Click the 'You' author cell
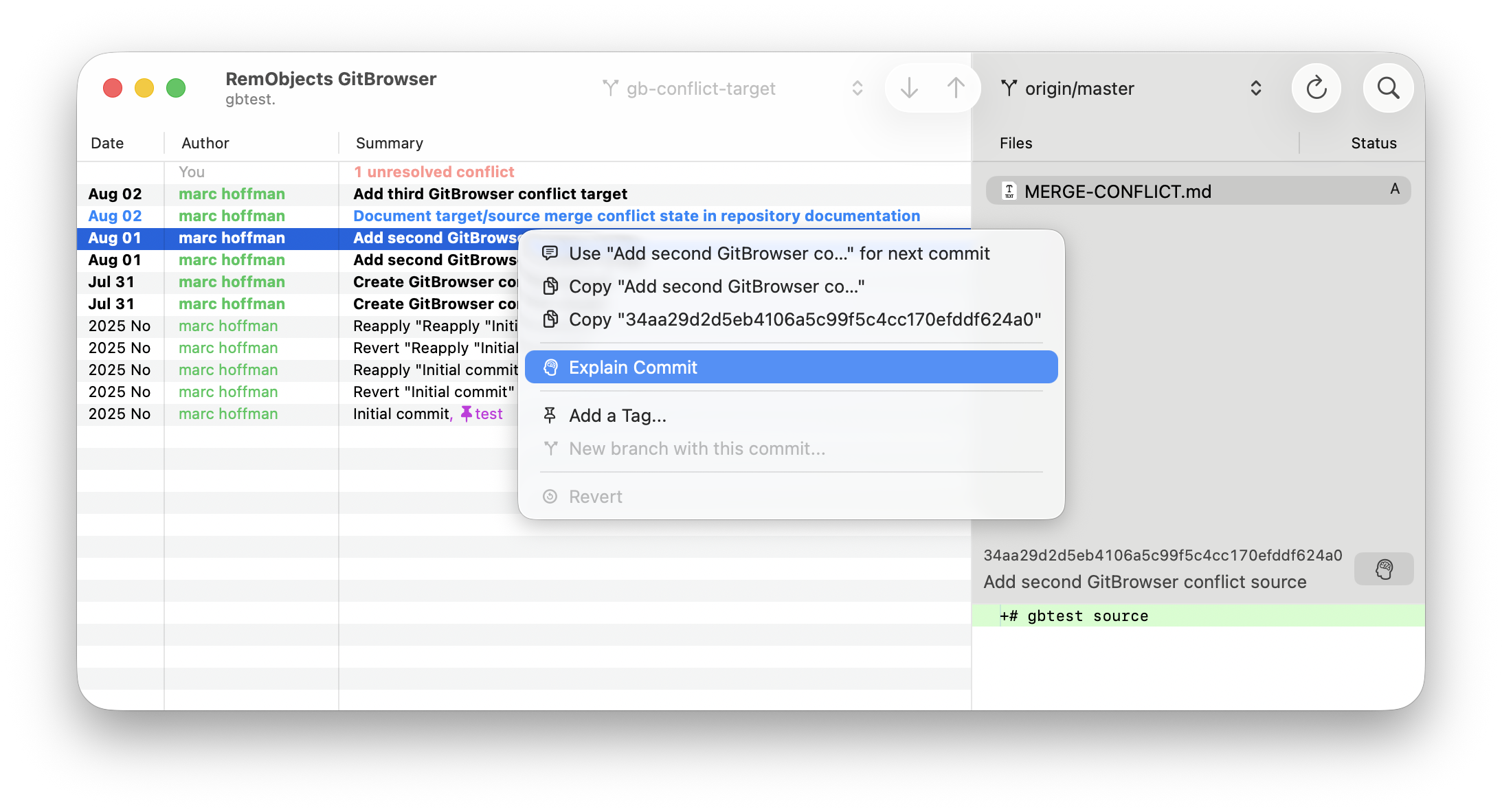The height and width of the screenshot is (812, 1502). 192,172
